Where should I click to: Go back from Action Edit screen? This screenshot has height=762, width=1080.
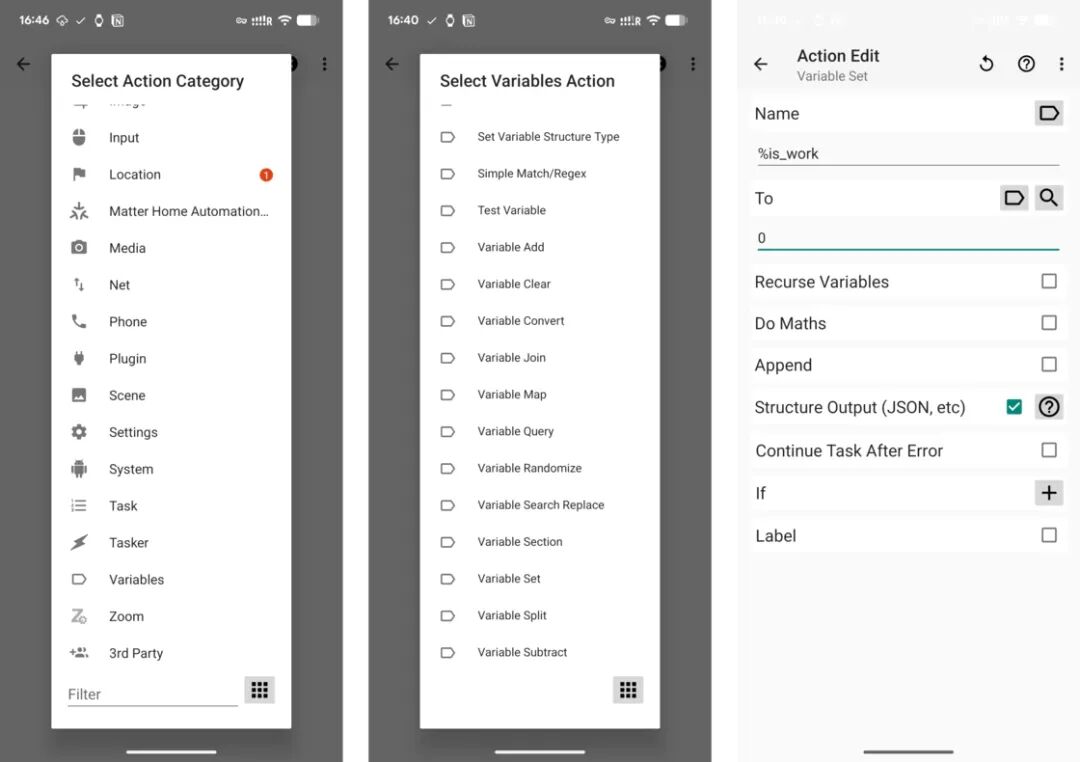point(760,64)
